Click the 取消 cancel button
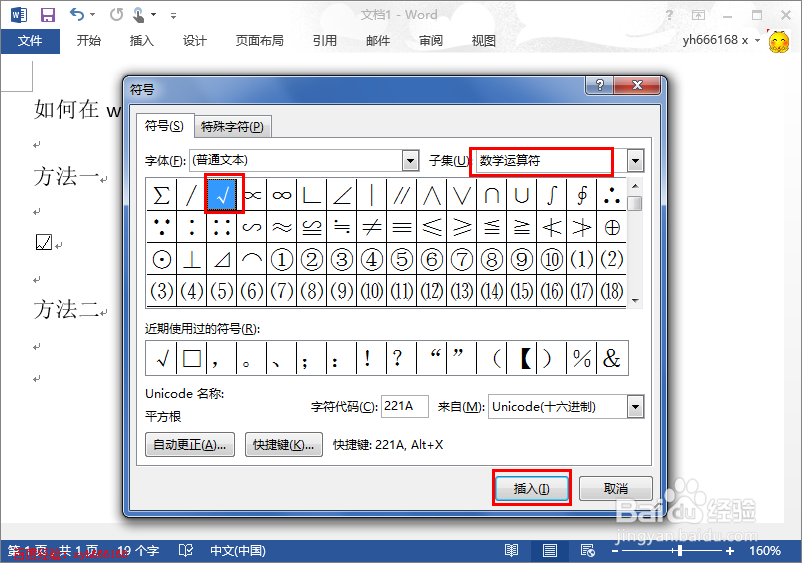Screen dimensions: 802x563 coord(616,488)
